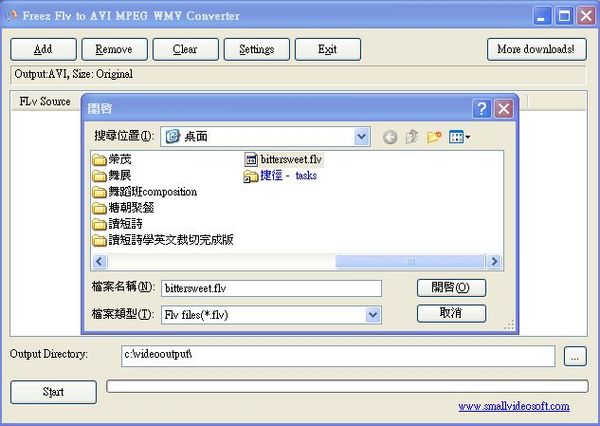Screen dimensions: 600x426
Task: Click the FLv Source column header
Action: tap(45, 101)
